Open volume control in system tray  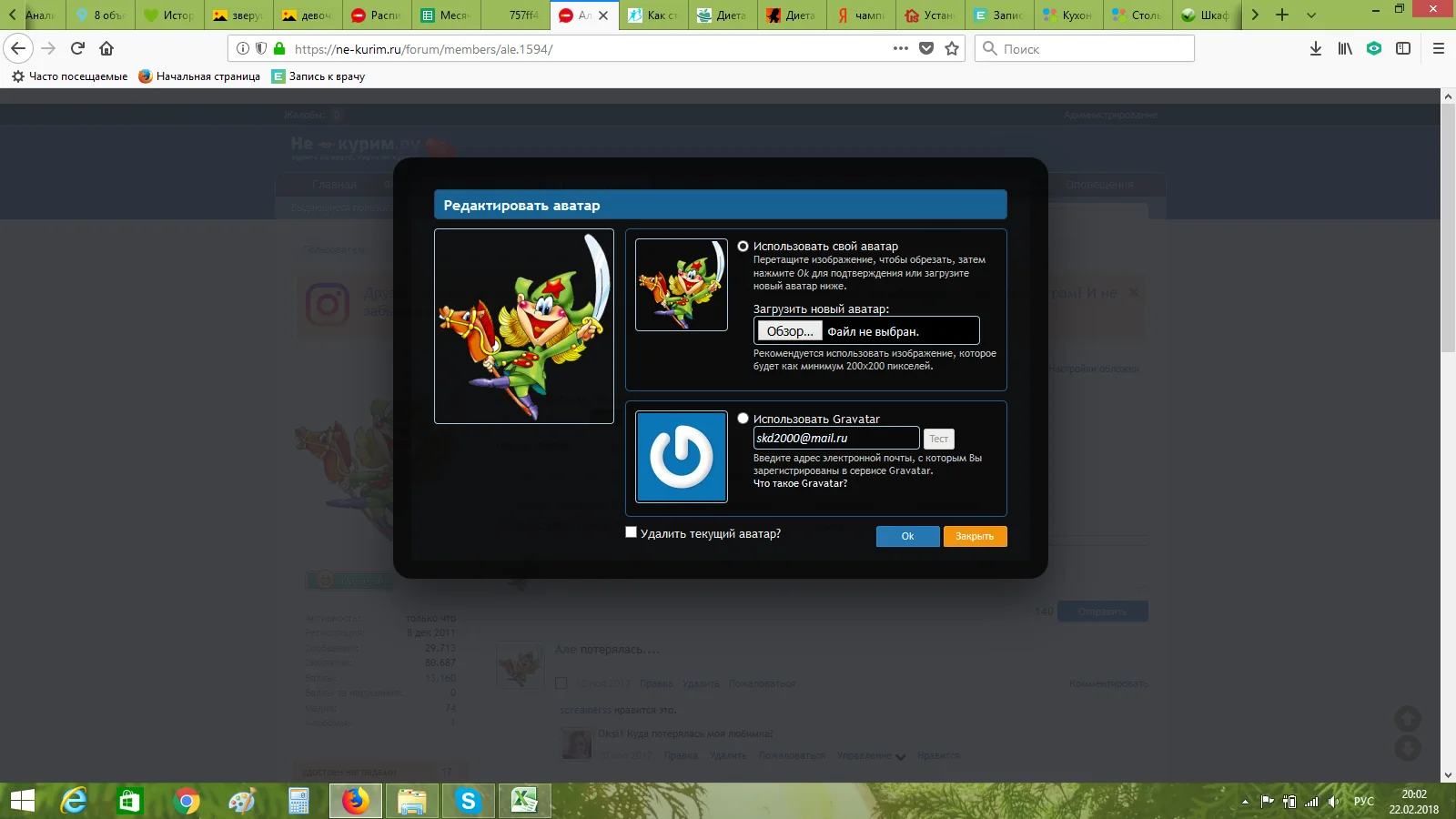click(1334, 802)
